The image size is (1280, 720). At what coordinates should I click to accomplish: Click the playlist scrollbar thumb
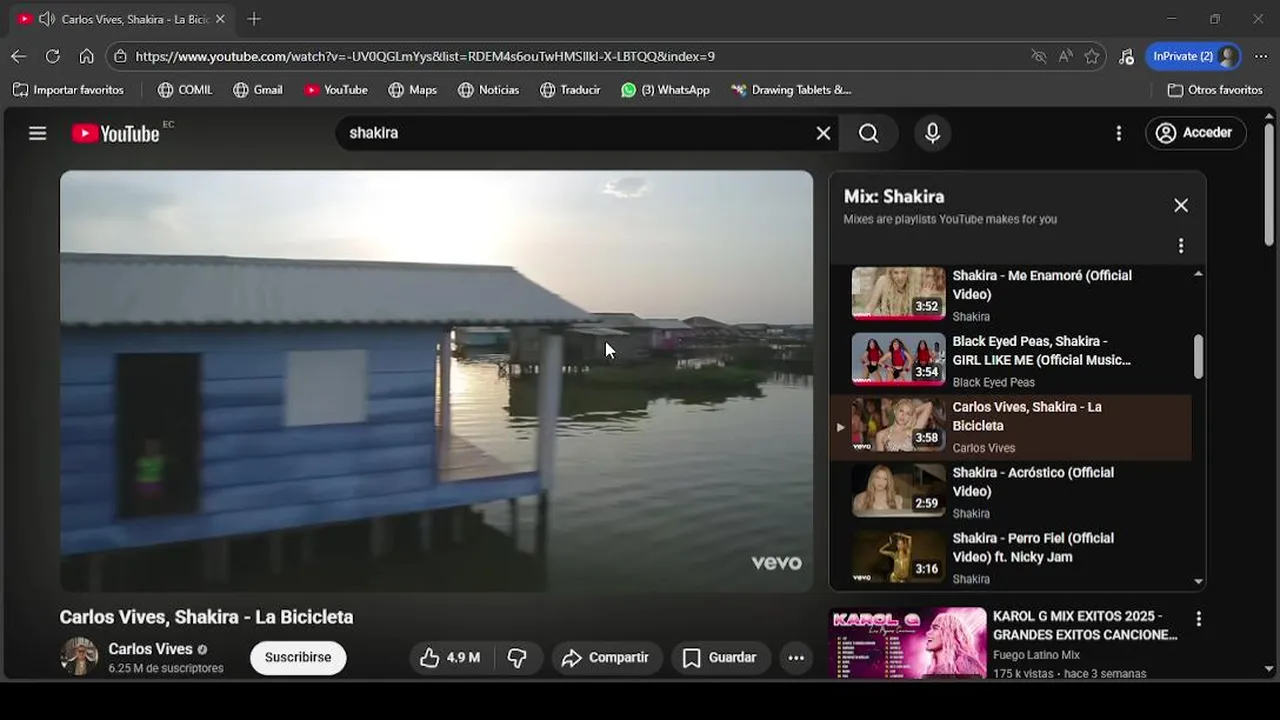[1198, 357]
